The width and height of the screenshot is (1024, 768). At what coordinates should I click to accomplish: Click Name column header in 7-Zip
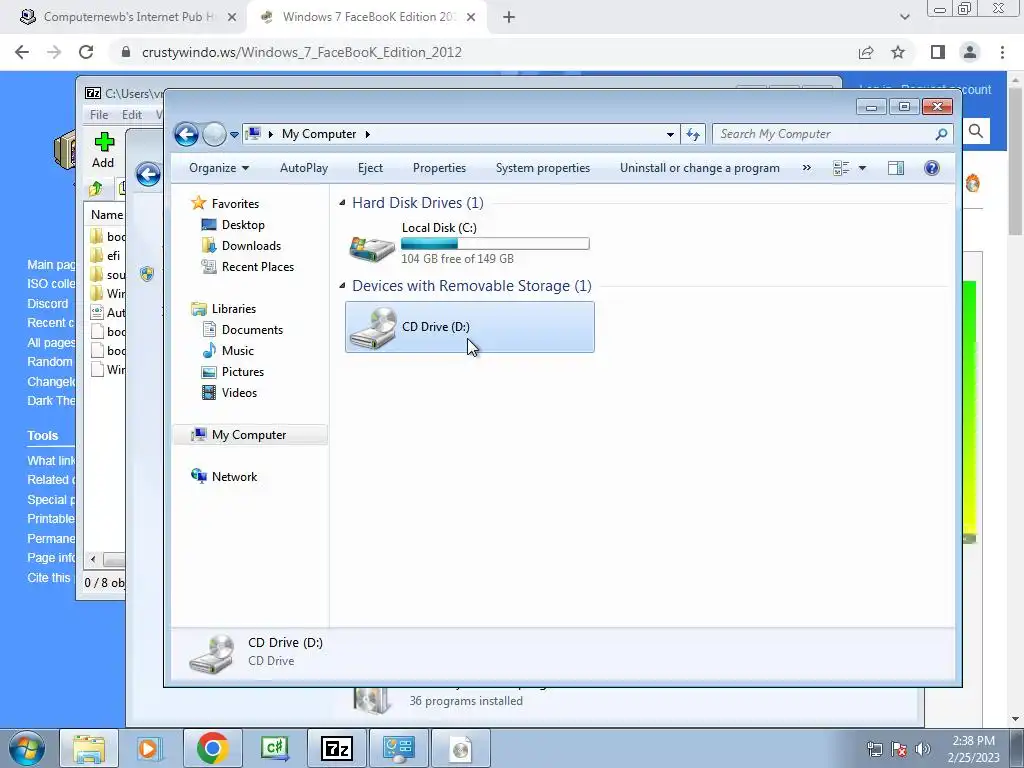click(x=106, y=215)
